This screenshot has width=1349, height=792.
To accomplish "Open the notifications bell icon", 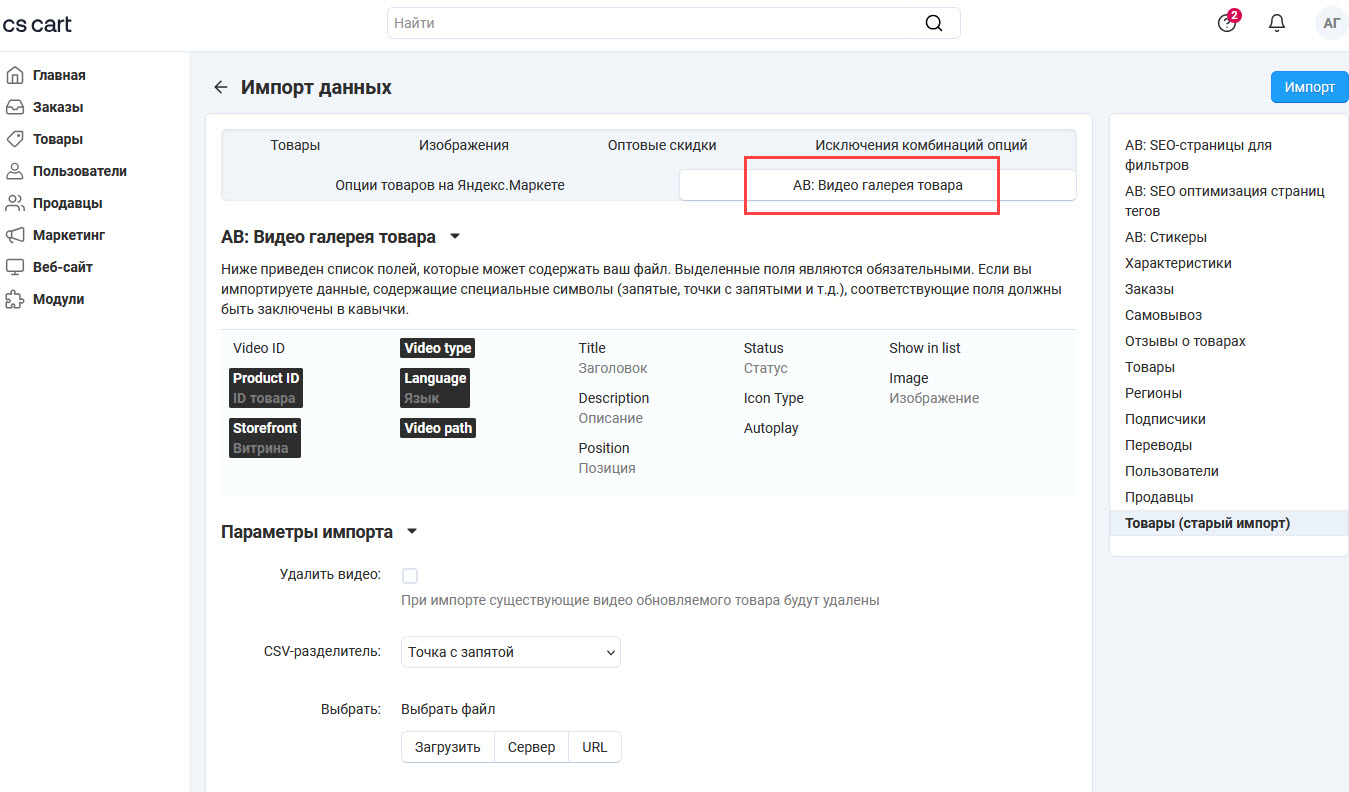I will point(1277,23).
